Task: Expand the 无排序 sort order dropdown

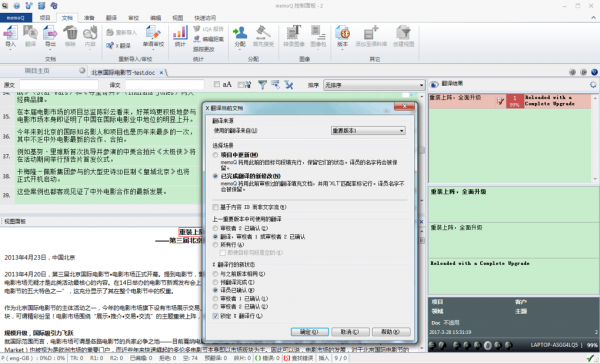Action: coord(374,85)
